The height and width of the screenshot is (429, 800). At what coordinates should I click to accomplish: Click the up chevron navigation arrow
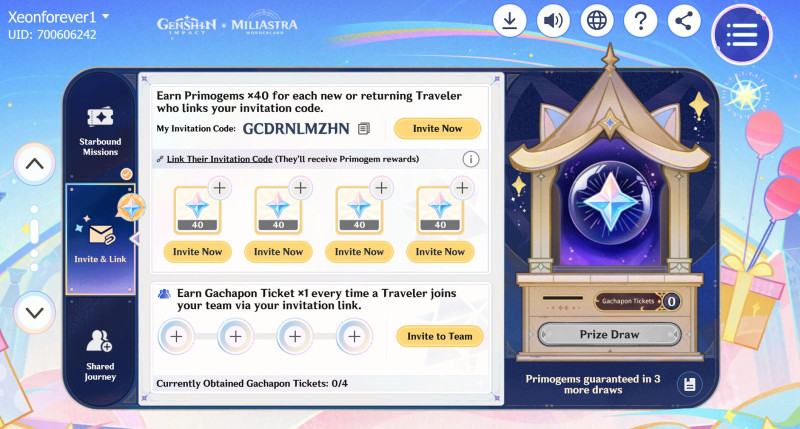point(34,164)
